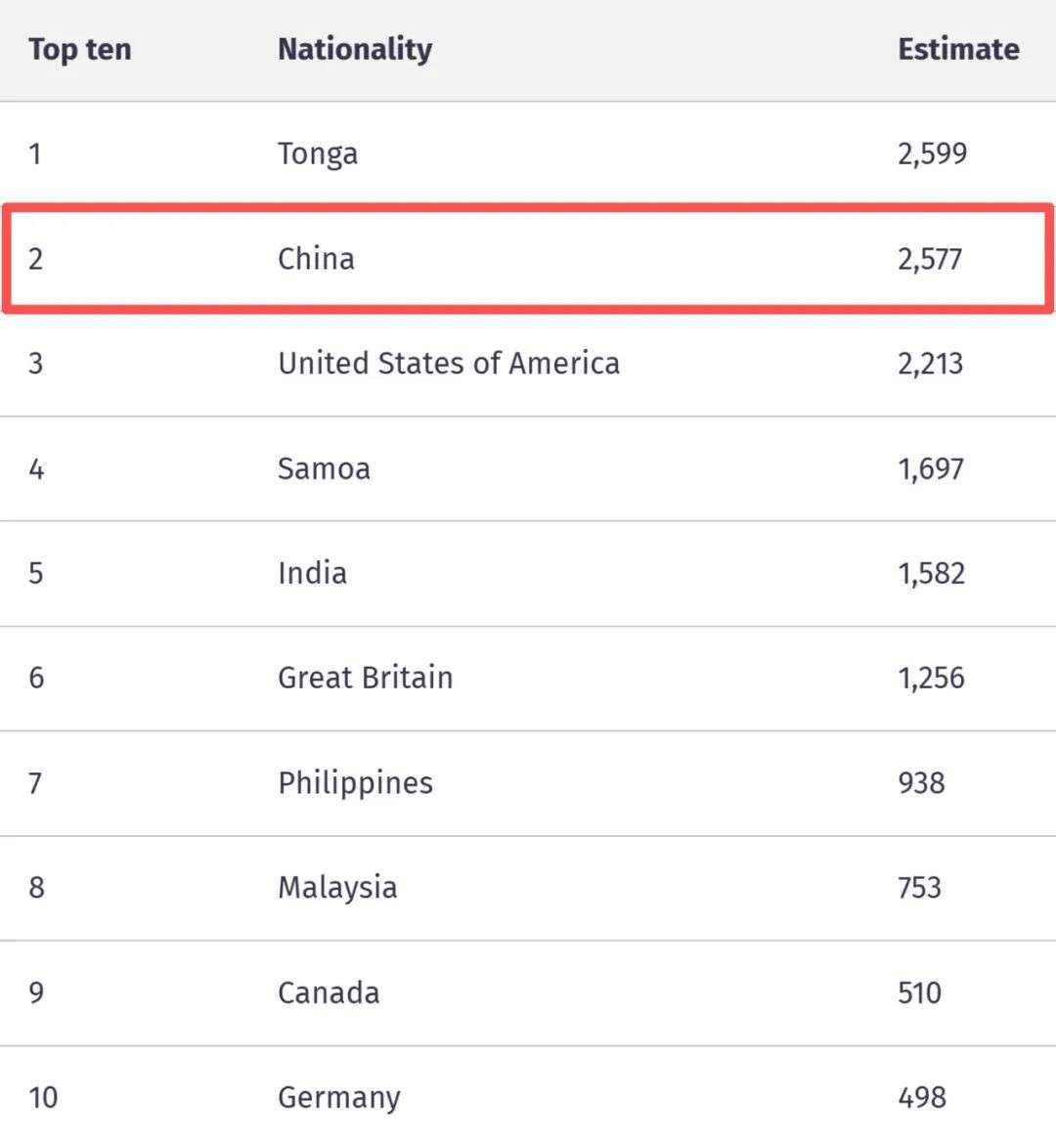Select the Samoa nationality cell
The height and width of the screenshot is (1148, 1056).
point(324,468)
